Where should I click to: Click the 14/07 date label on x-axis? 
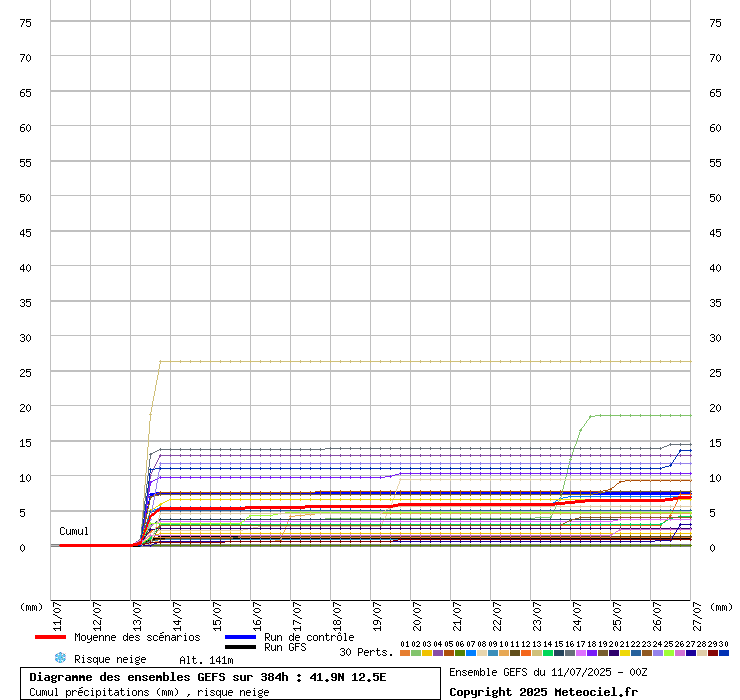click(177, 616)
